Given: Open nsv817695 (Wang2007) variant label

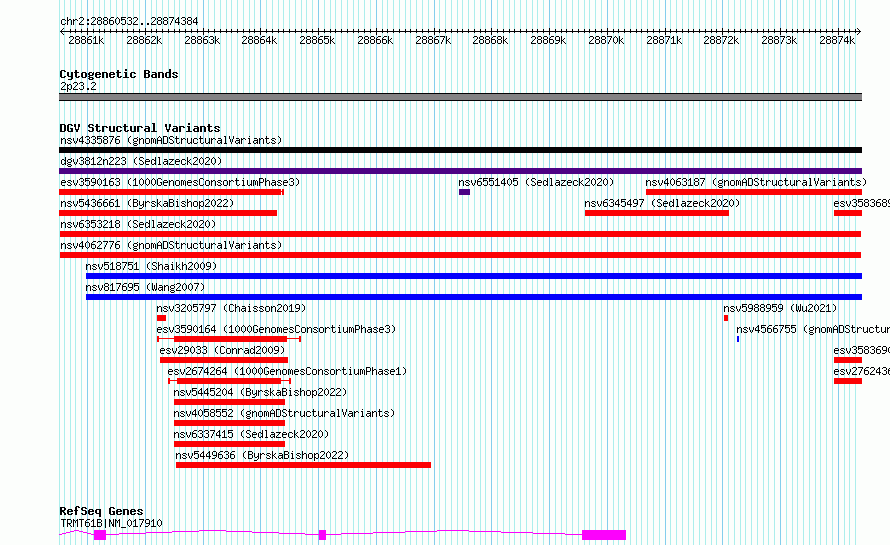Looking at the screenshot, I should [x=145, y=287].
